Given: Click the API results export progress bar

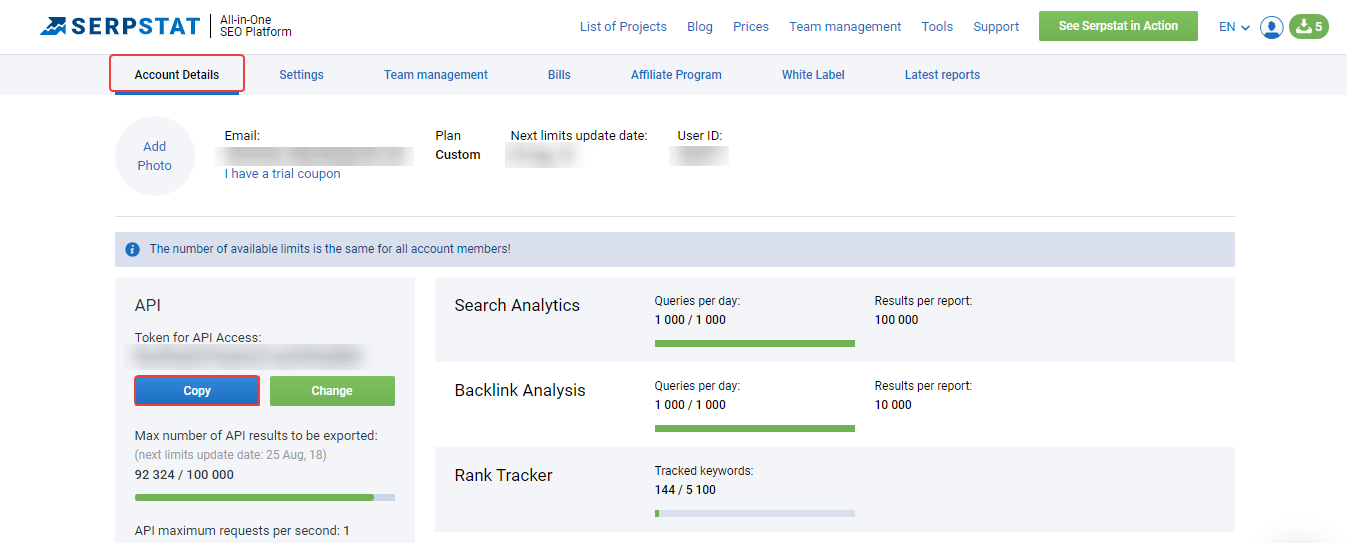Looking at the screenshot, I should coord(265,497).
